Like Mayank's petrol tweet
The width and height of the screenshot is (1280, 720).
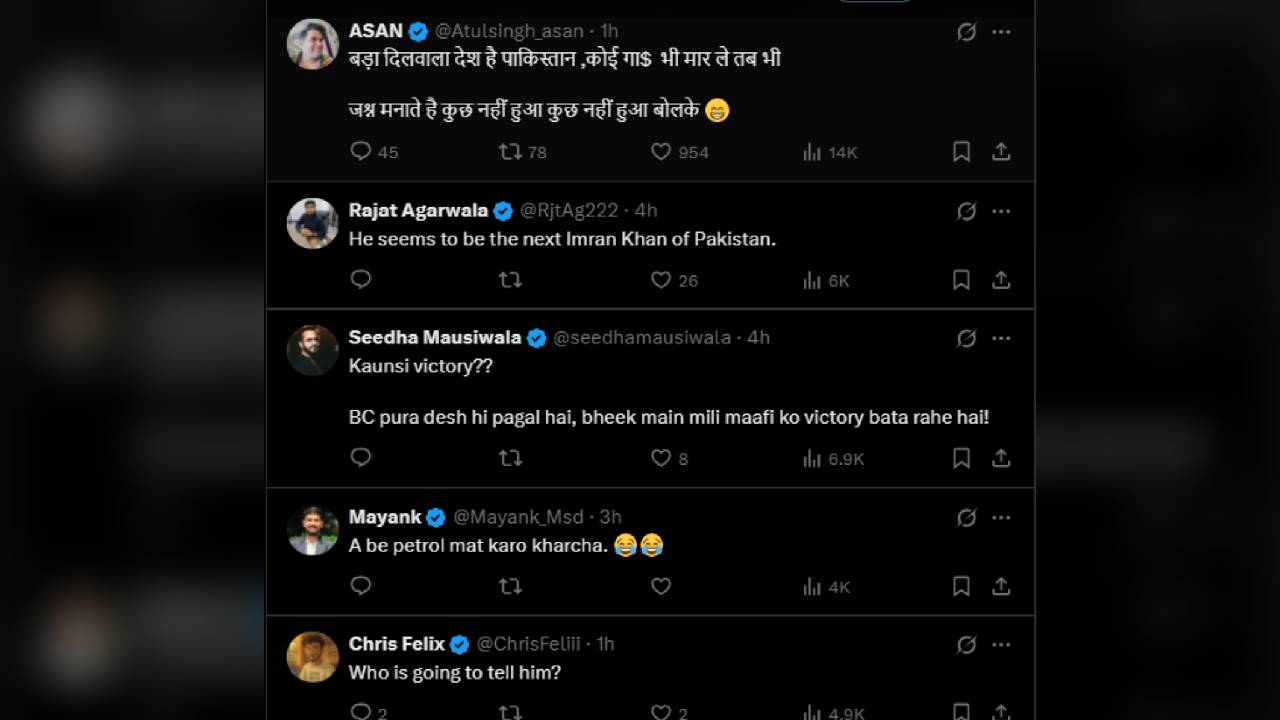click(x=661, y=586)
